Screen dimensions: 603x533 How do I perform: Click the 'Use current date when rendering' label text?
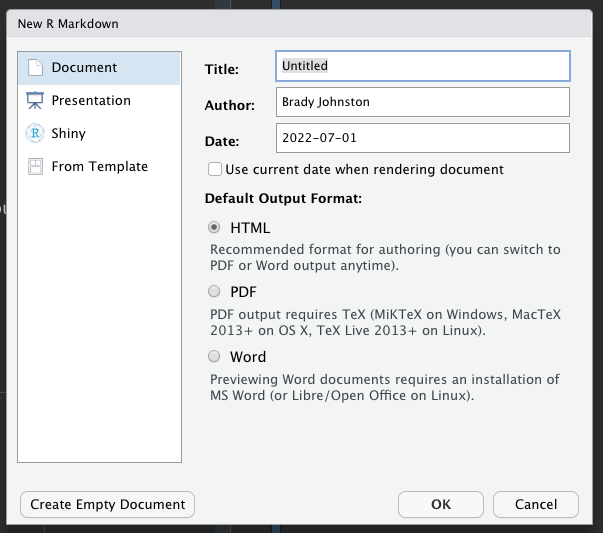tap(364, 170)
